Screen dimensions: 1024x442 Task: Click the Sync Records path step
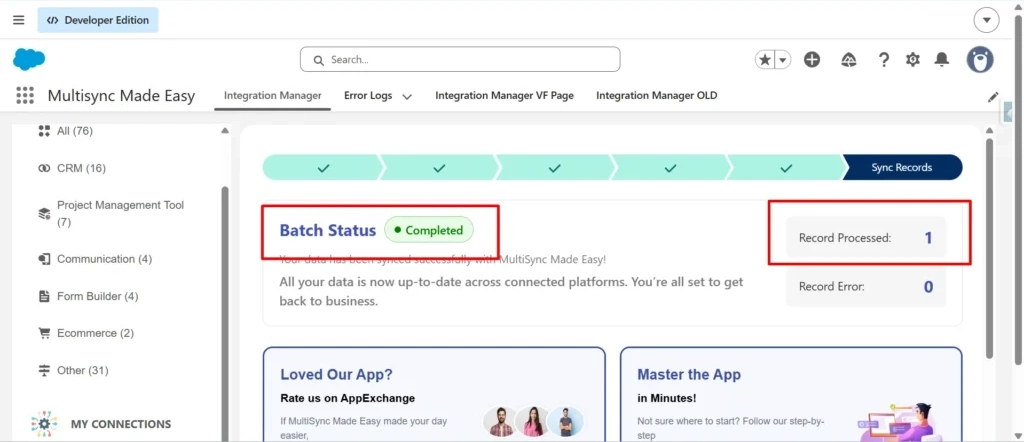pyautogui.click(x=902, y=168)
